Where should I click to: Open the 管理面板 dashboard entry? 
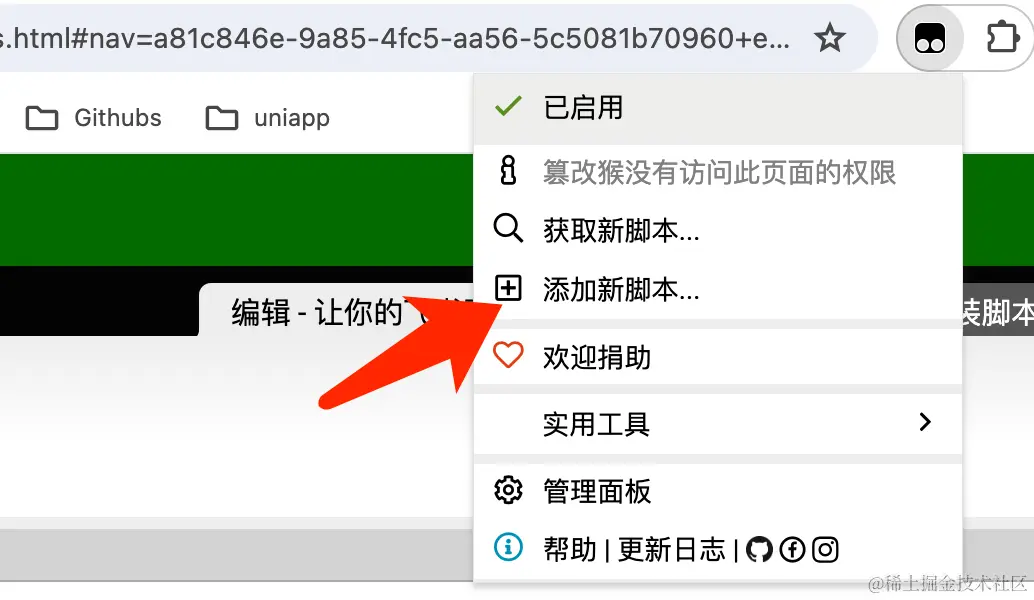597,491
